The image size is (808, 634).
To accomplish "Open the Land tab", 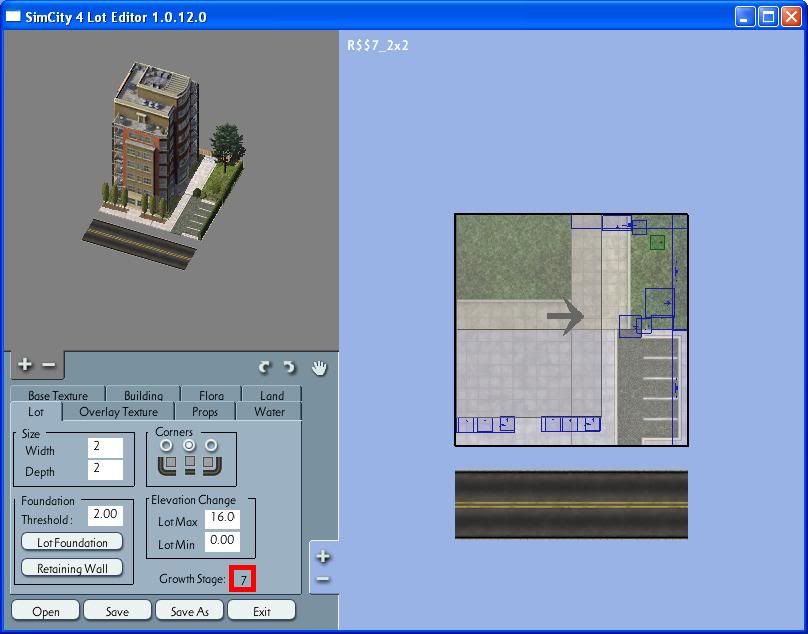I will [x=272, y=395].
